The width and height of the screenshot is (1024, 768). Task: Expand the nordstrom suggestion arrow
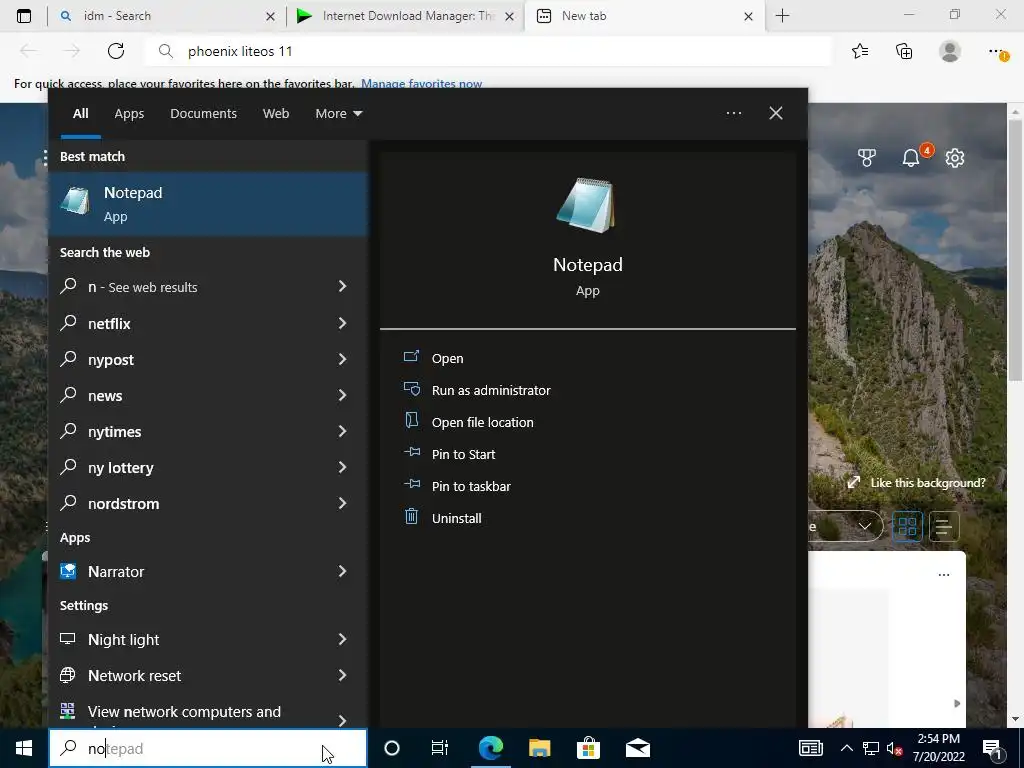(342, 502)
